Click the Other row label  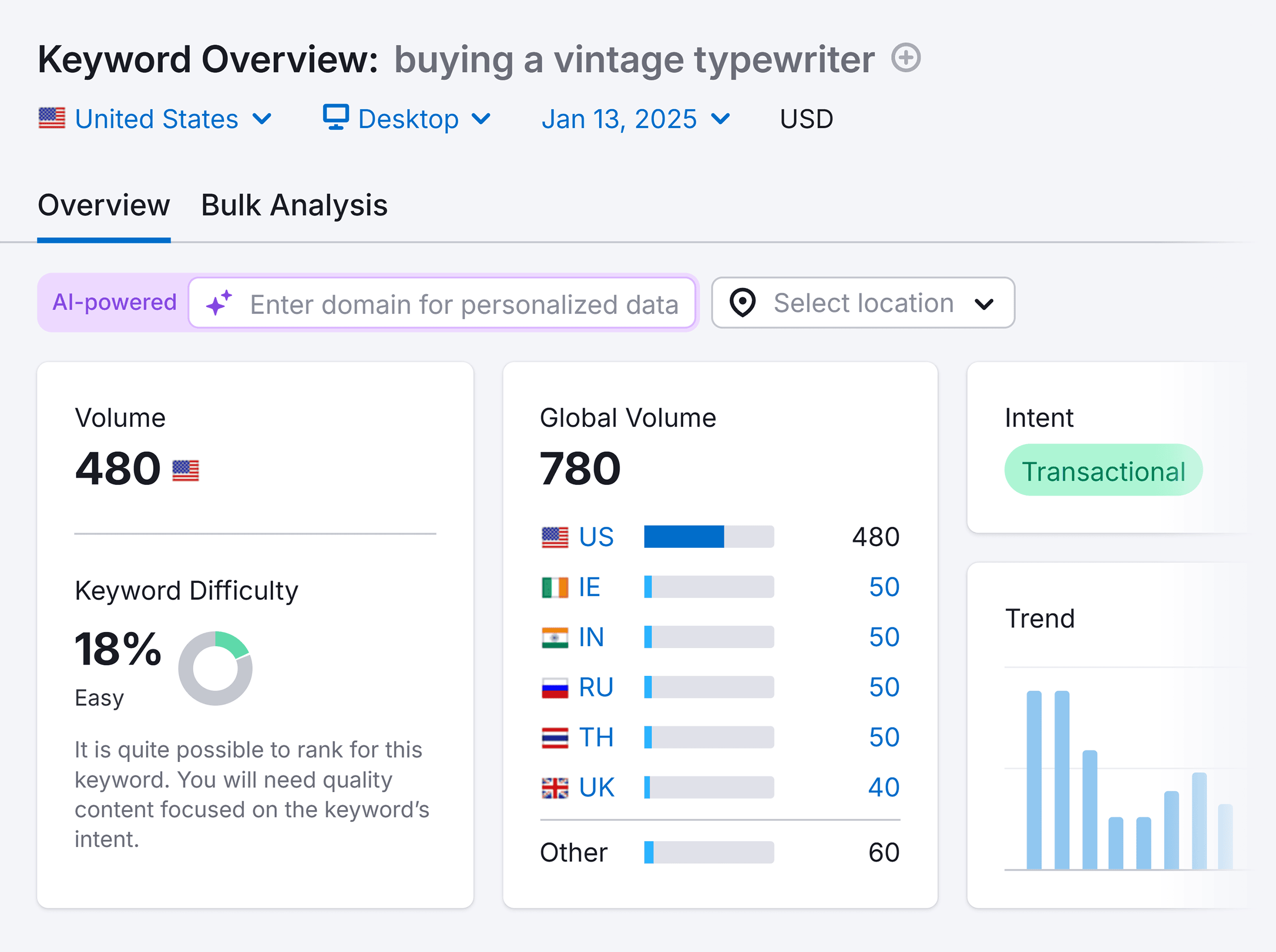coord(574,853)
